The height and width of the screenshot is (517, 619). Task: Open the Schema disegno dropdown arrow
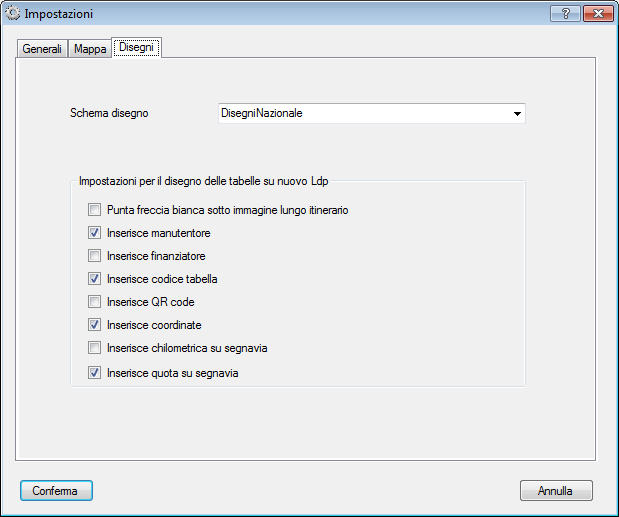pyautogui.click(x=517, y=114)
